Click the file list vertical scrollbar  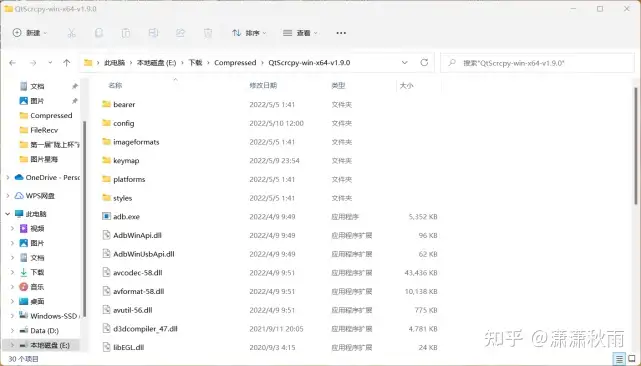636,145
